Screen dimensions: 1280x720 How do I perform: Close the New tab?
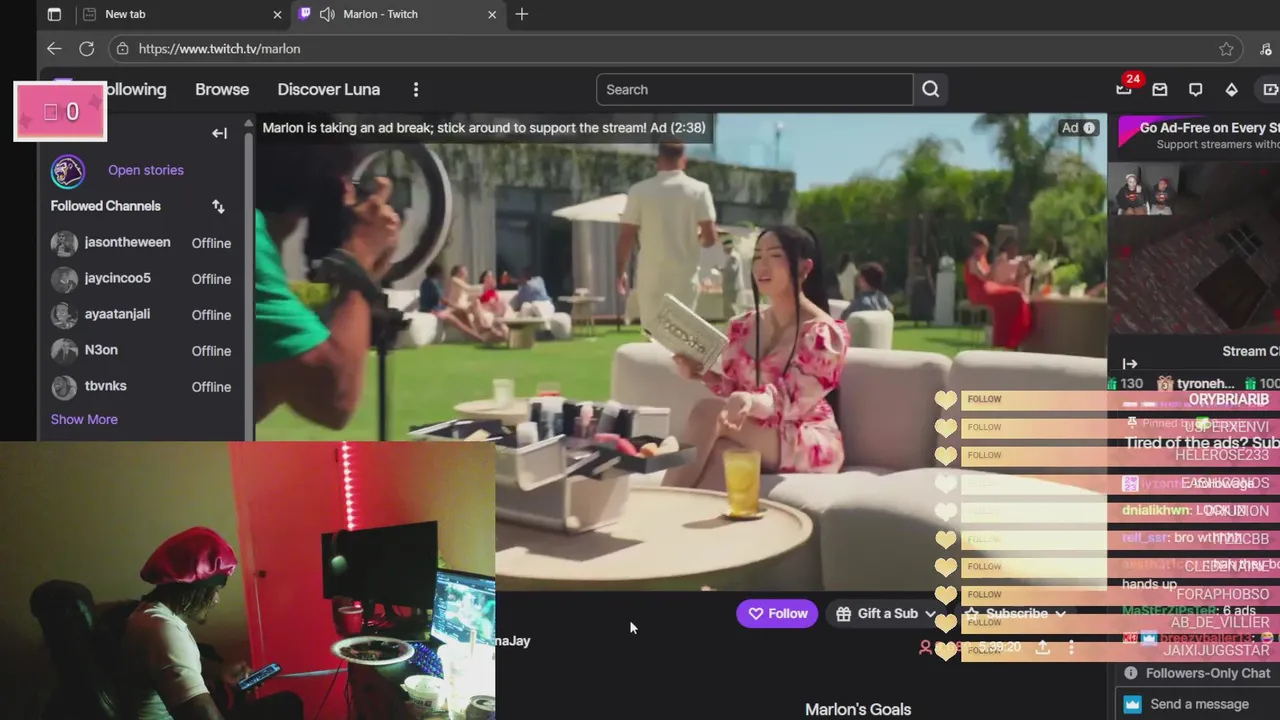277,14
